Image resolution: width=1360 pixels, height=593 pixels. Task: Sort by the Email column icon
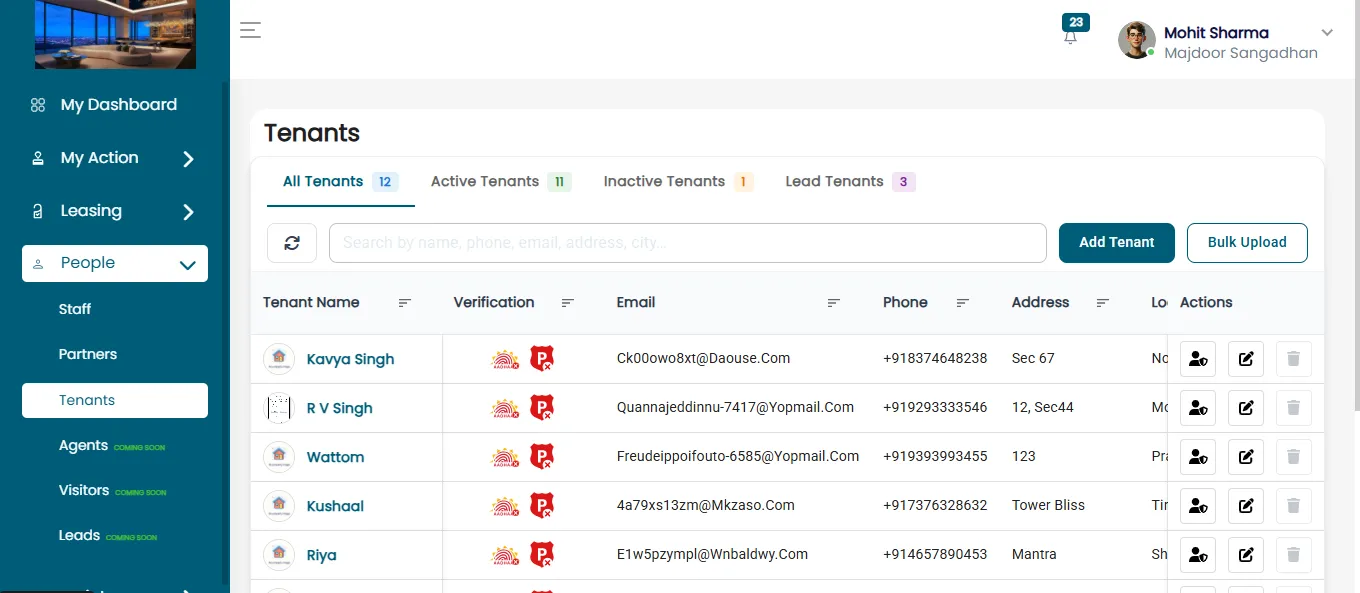833,303
